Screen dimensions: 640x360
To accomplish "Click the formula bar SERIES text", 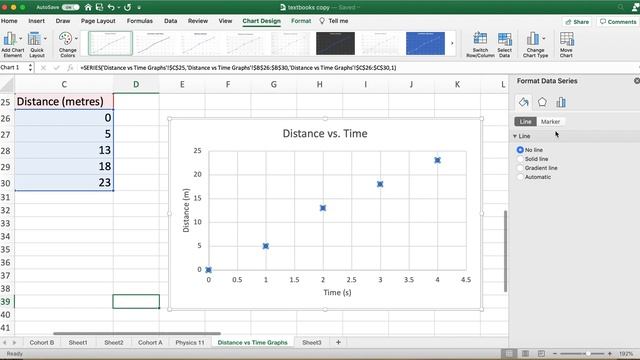I will [x=238, y=68].
